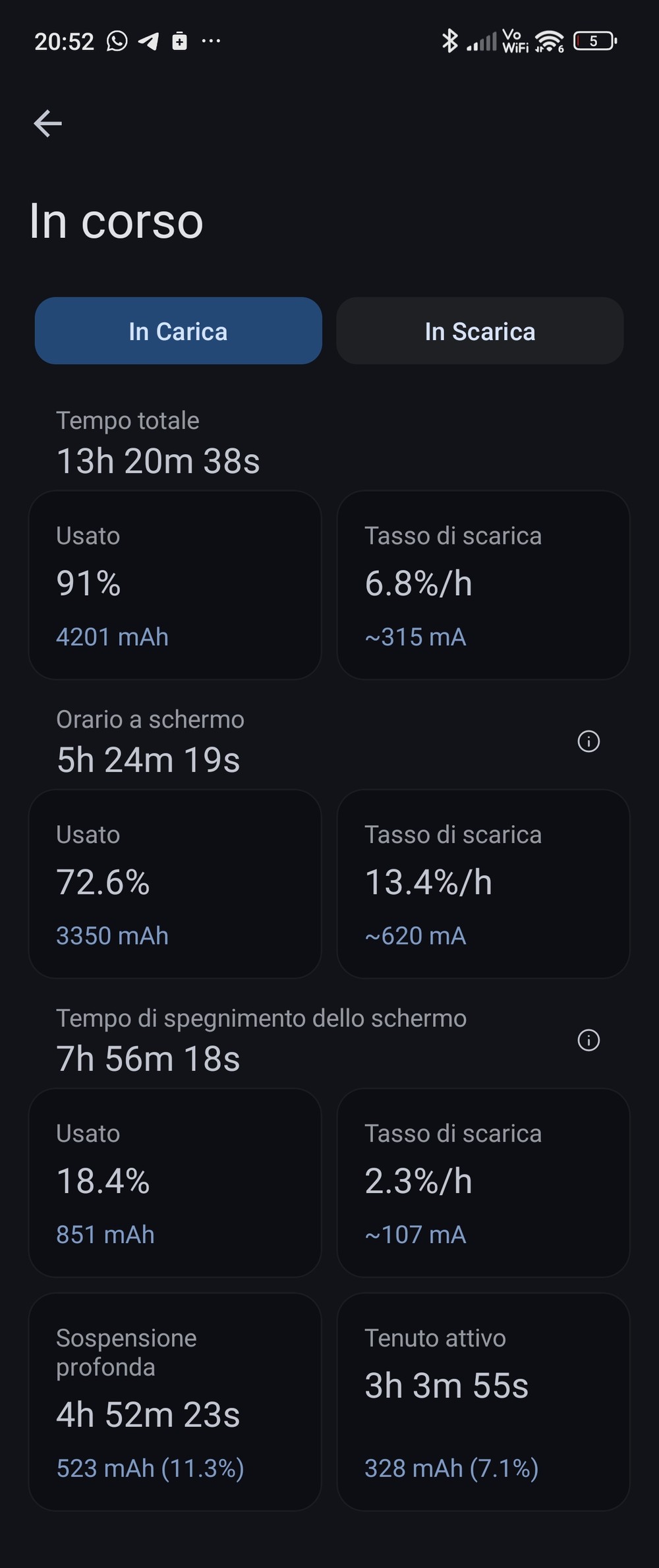The image size is (659, 1568).
Task: Tap the back arrow icon
Action: pyautogui.click(x=47, y=123)
